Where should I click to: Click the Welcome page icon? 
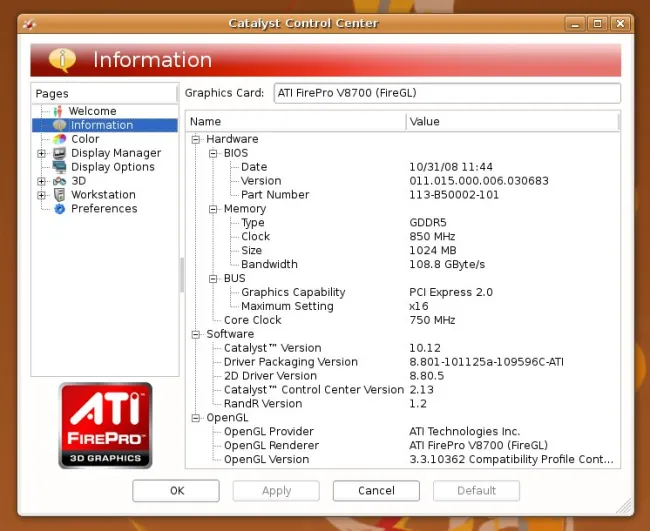pyautogui.click(x=58, y=111)
